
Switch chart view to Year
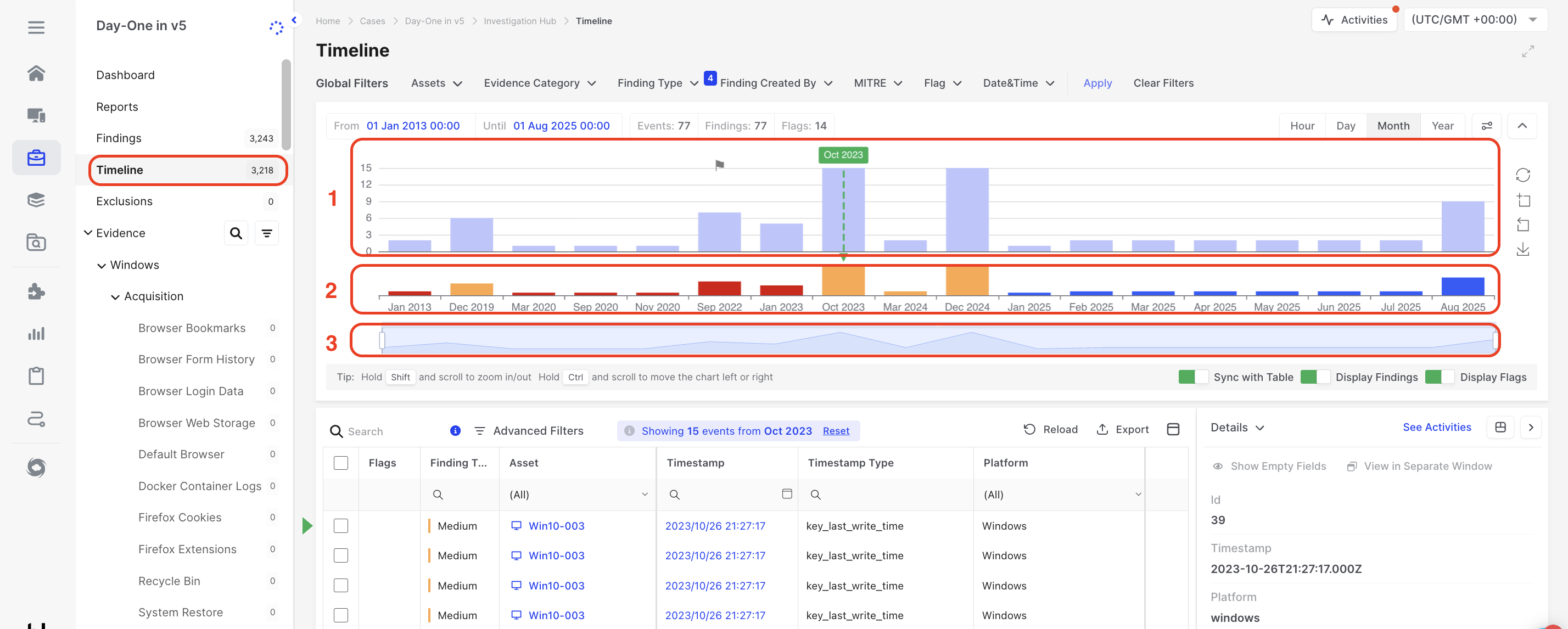(x=1442, y=126)
